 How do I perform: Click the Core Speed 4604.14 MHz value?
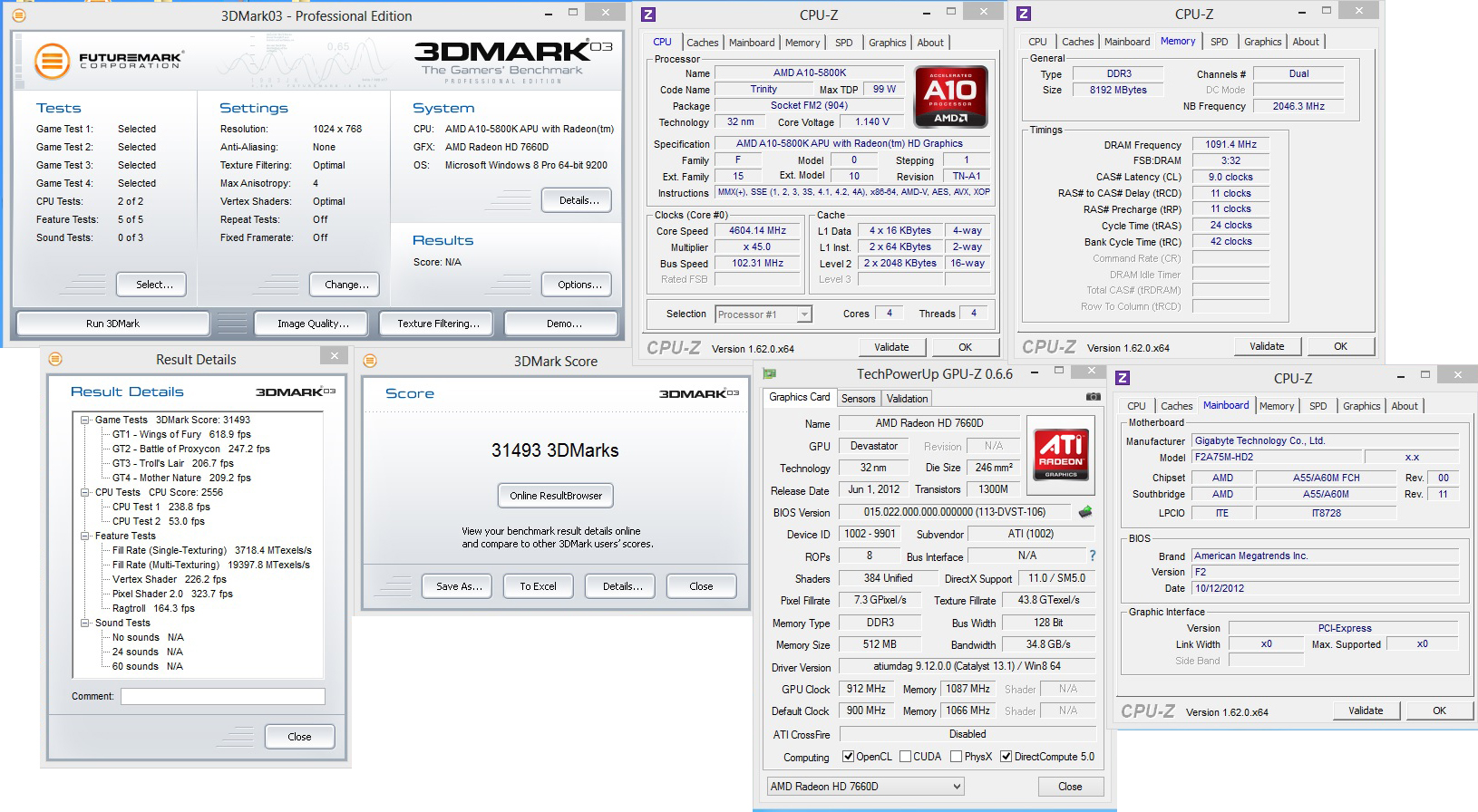pos(758,231)
